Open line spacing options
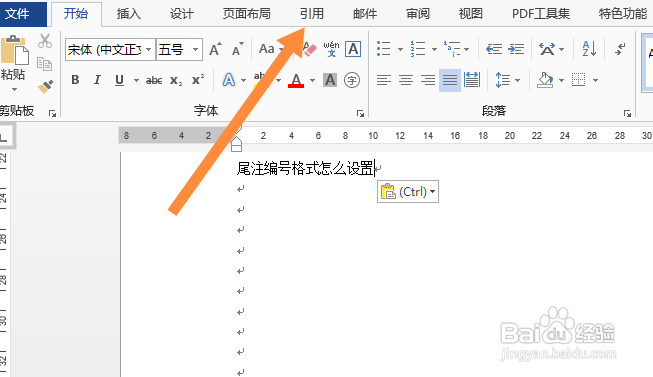The height and width of the screenshot is (377, 653). point(503,80)
